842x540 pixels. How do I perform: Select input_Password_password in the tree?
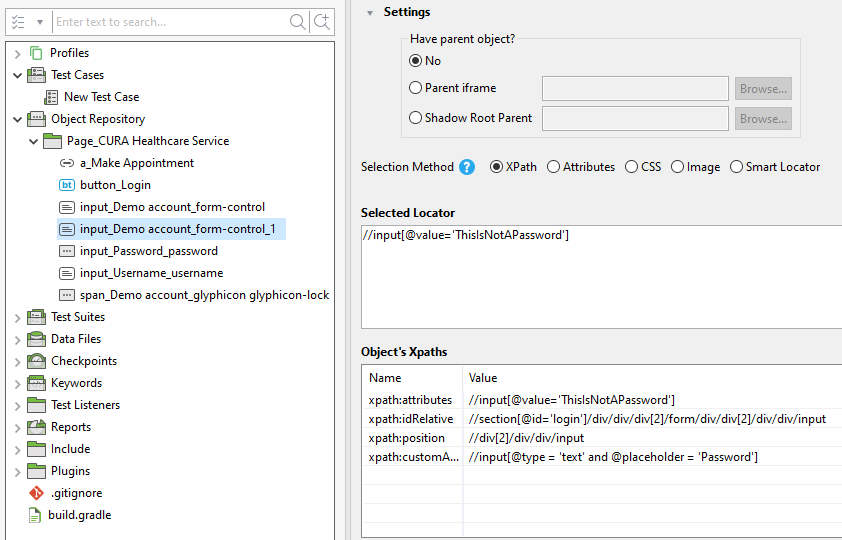tap(148, 251)
